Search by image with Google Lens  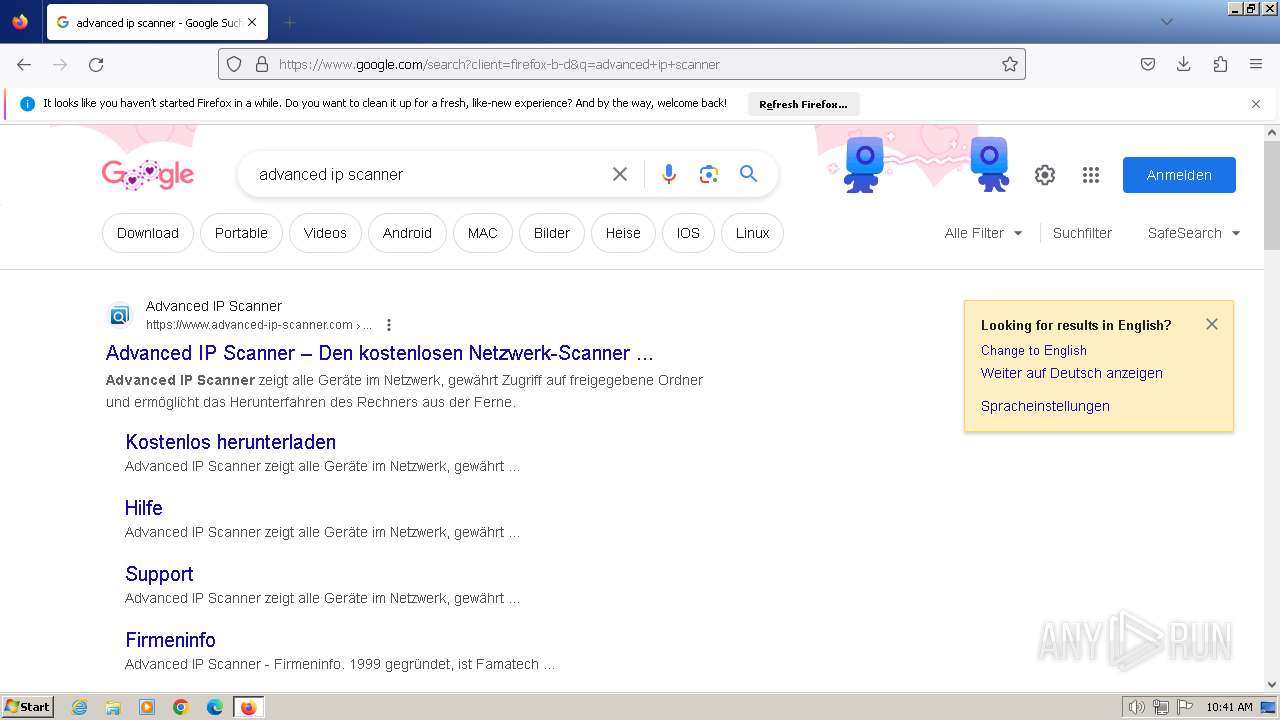coord(709,174)
